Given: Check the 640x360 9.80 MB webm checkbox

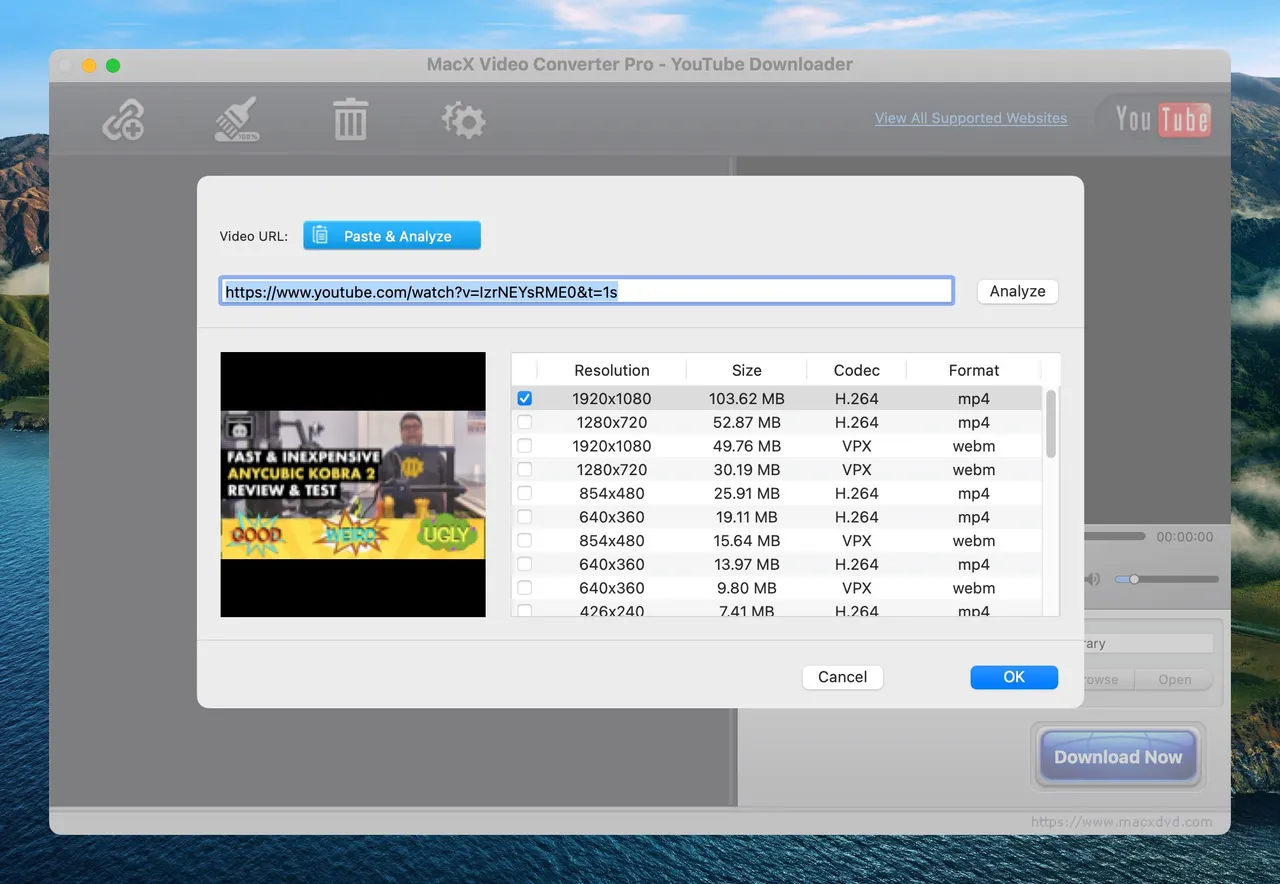Looking at the screenshot, I should point(524,588).
